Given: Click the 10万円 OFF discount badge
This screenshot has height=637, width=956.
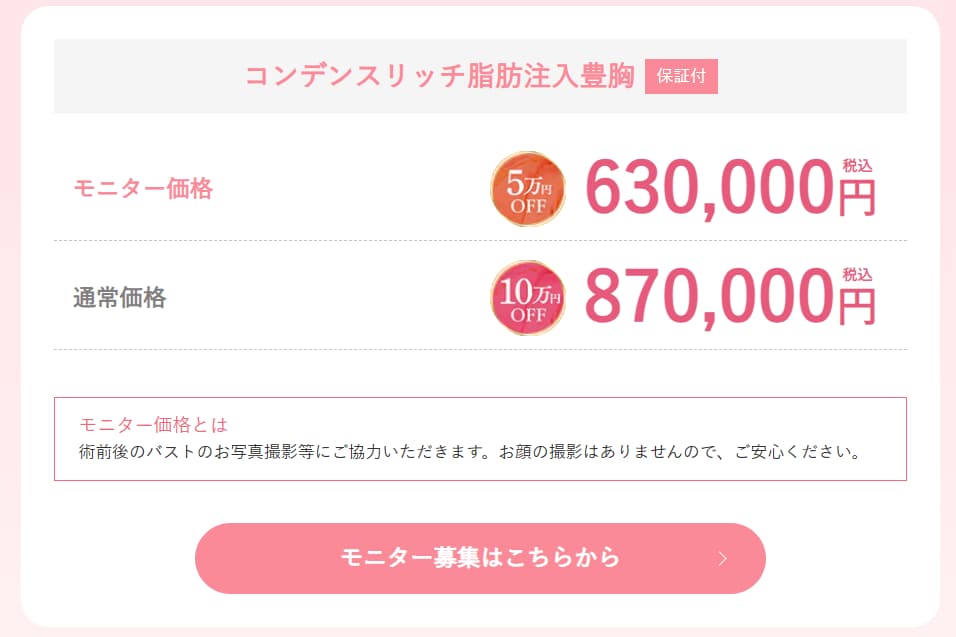Looking at the screenshot, I should (x=527, y=298).
